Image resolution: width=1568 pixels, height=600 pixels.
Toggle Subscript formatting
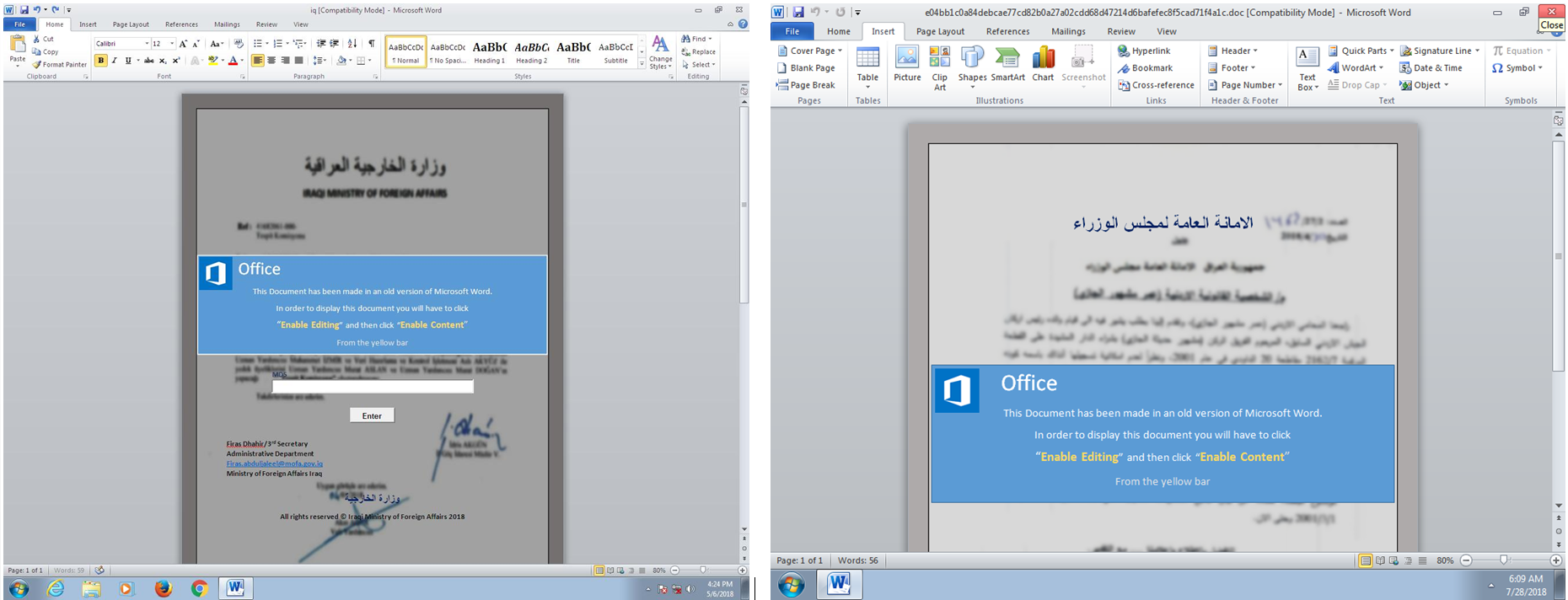pos(163,61)
